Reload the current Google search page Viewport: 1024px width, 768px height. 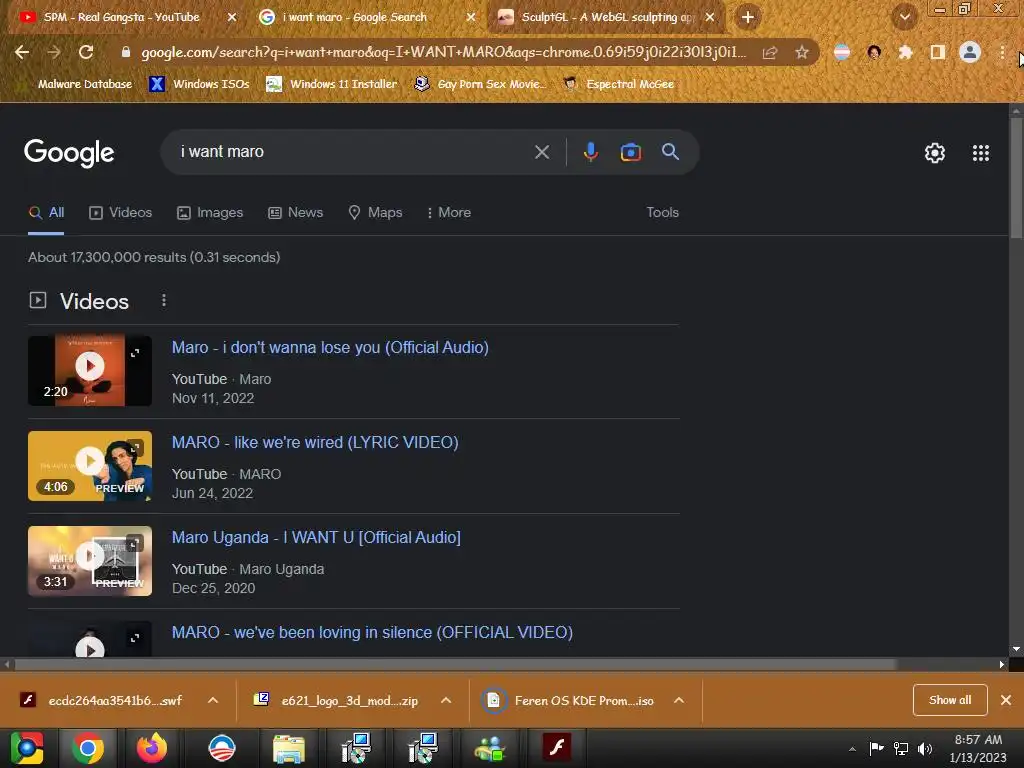tap(86, 52)
